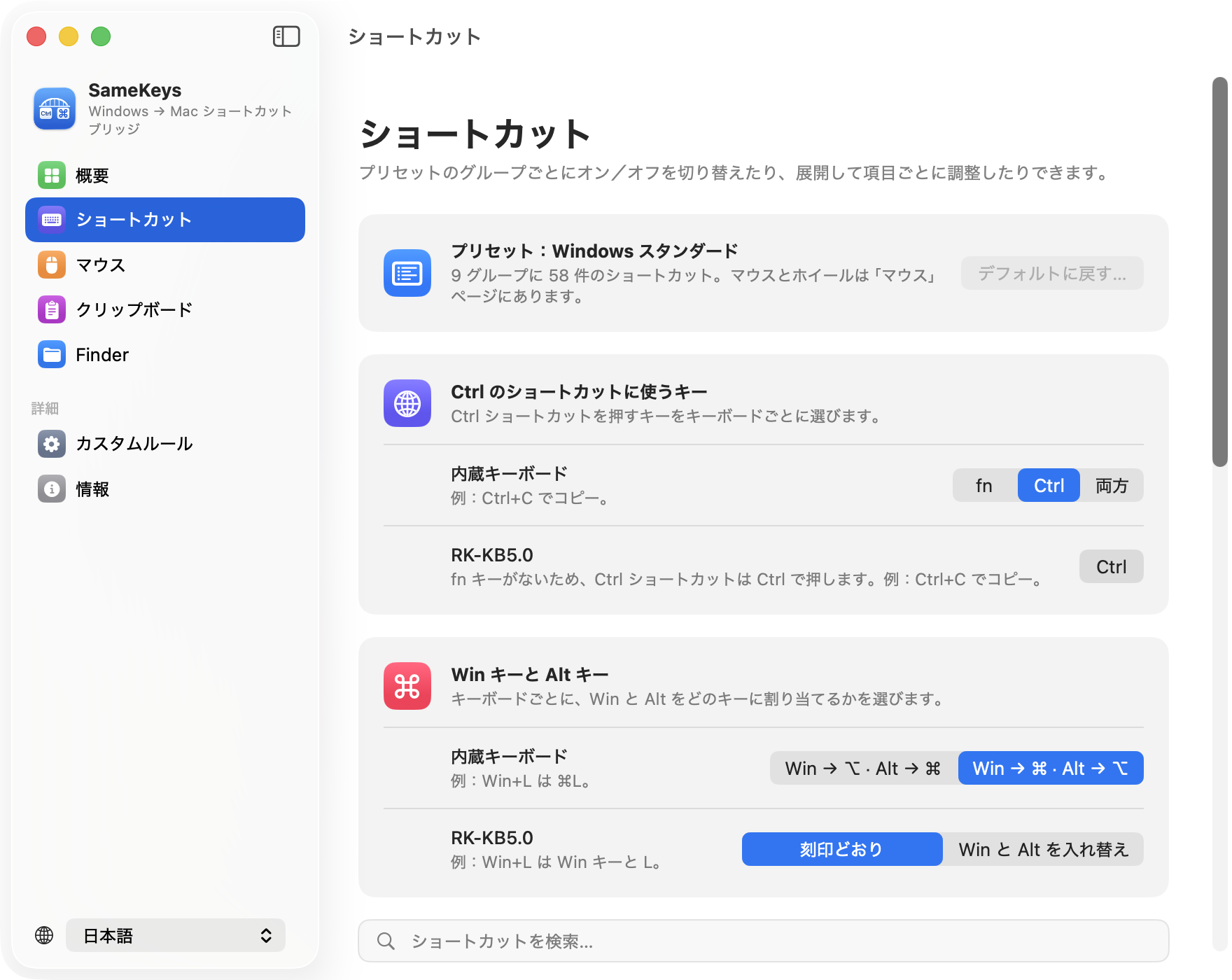Click the ショートカットを検索… search field
1232x980 pixels.
tap(764, 941)
